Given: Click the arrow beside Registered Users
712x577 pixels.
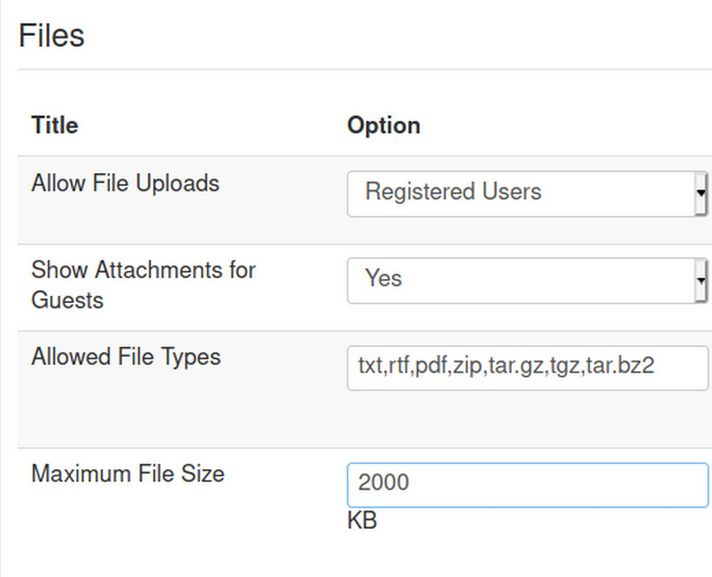Looking at the screenshot, I should pyautogui.click(x=701, y=193).
